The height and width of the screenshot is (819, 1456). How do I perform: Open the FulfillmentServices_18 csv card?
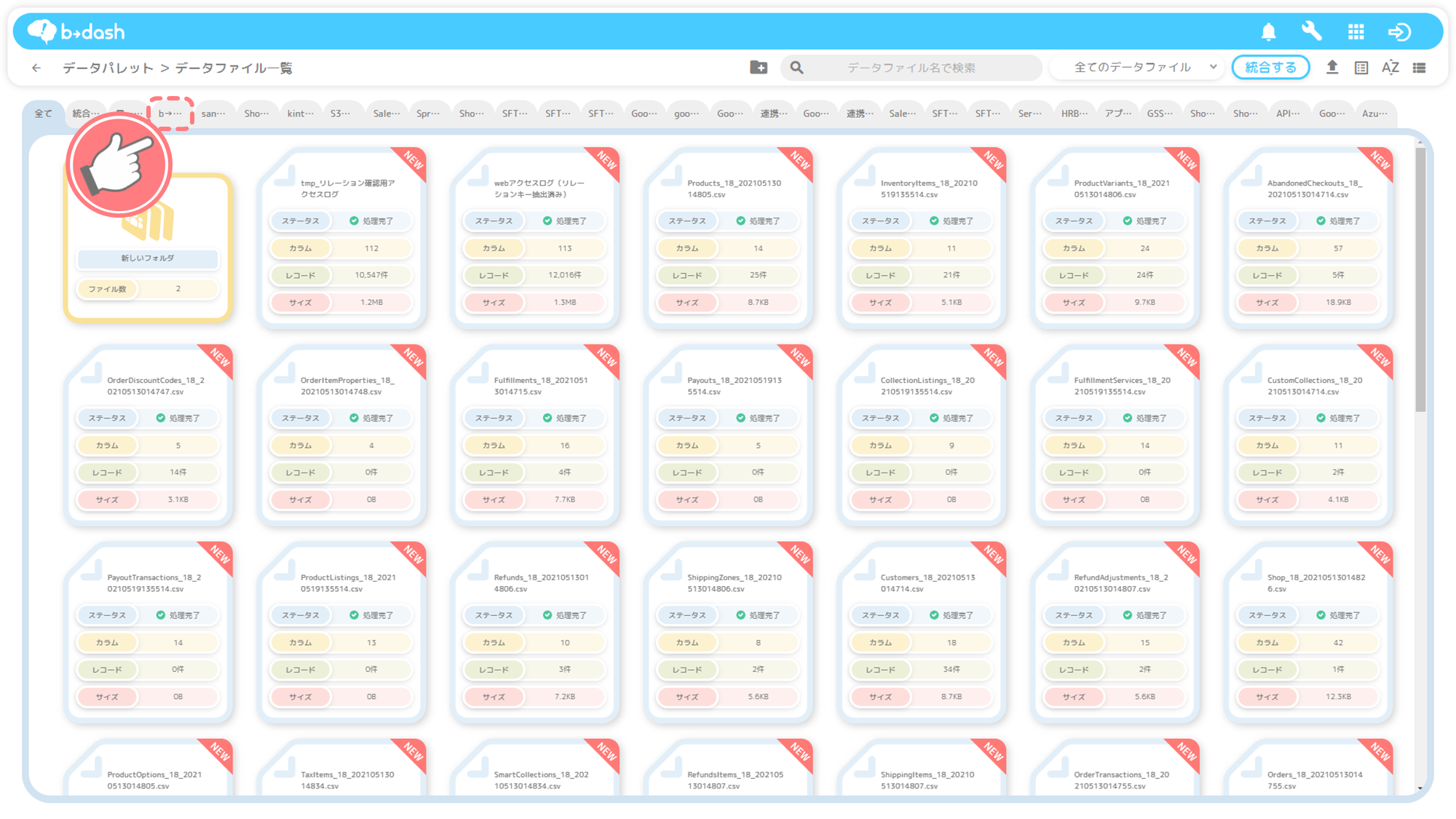[1115, 436]
